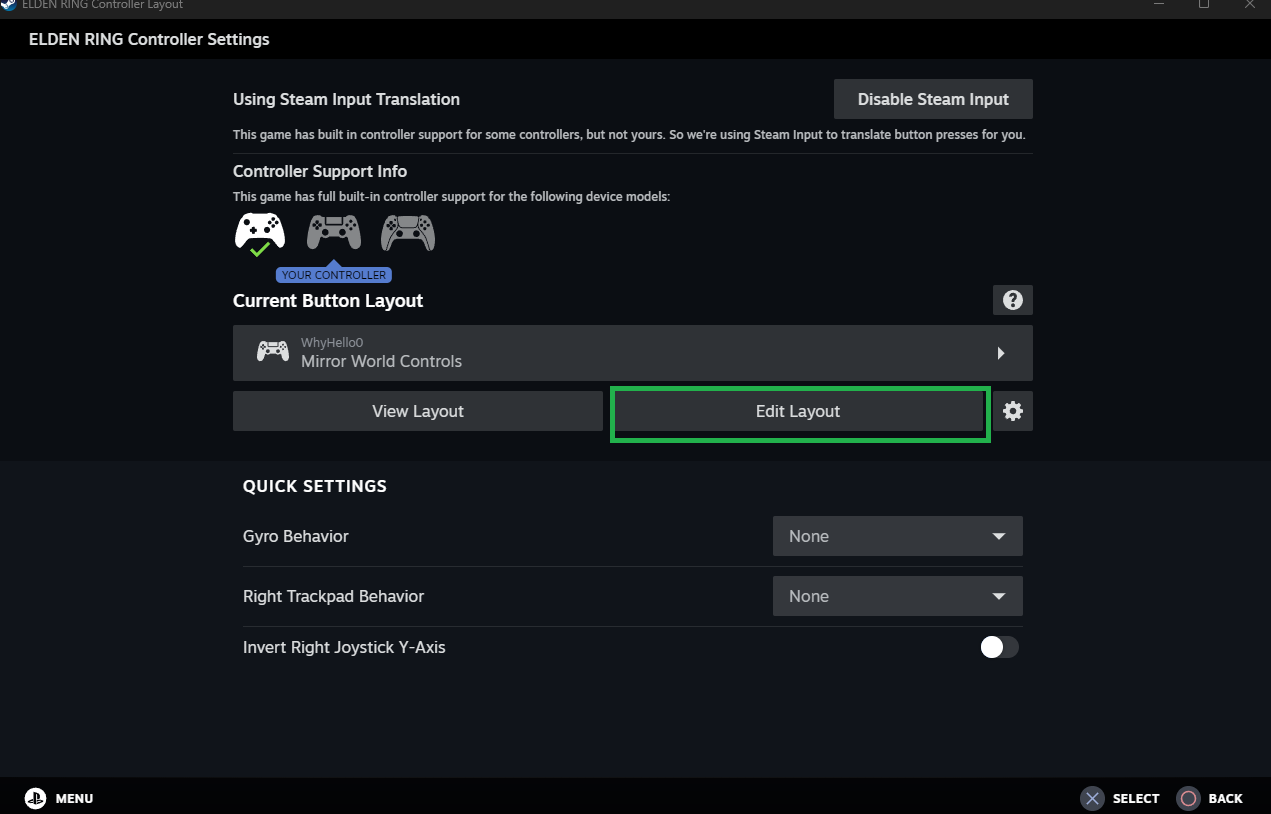This screenshot has height=814, width=1271.
Task: Click the Right Trackpad Behavior label
Action: click(x=333, y=596)
